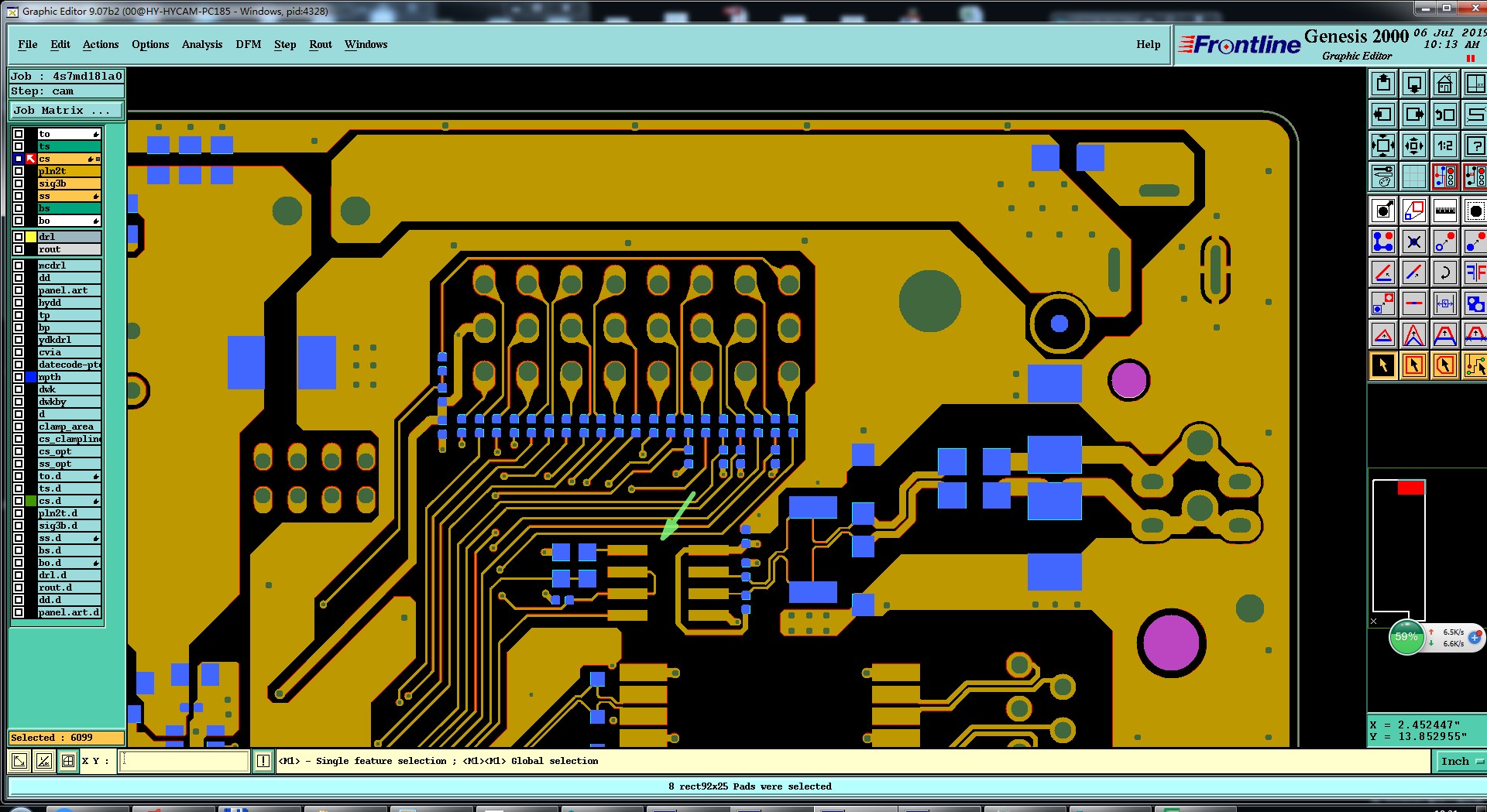Toggle visibility checkbox of layer mpth

coord(19,377)
